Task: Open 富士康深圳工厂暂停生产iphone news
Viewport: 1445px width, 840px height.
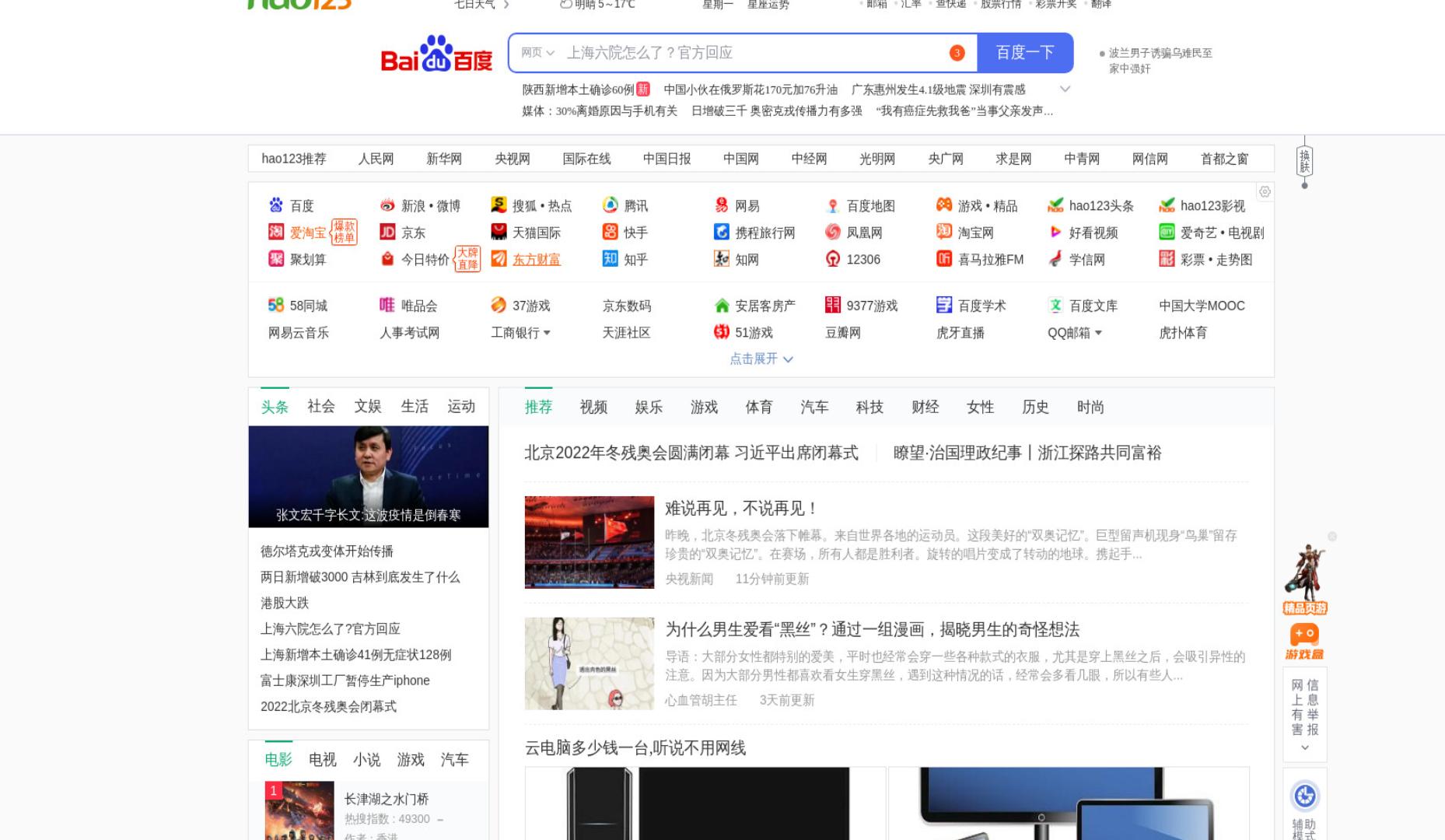Action: (x=345, y=681)
